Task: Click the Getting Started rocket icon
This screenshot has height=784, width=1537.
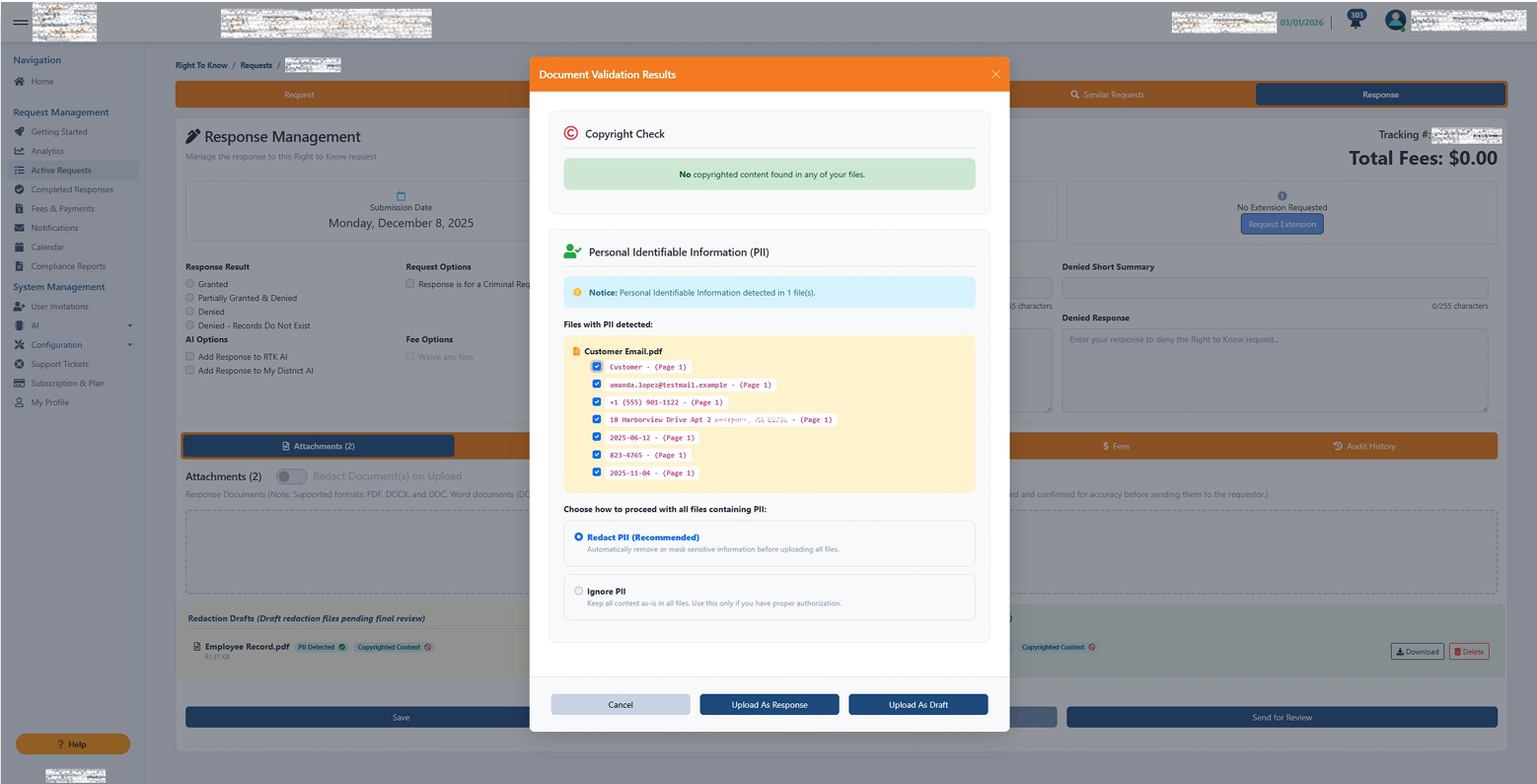Action: click(x=19, y=132)
